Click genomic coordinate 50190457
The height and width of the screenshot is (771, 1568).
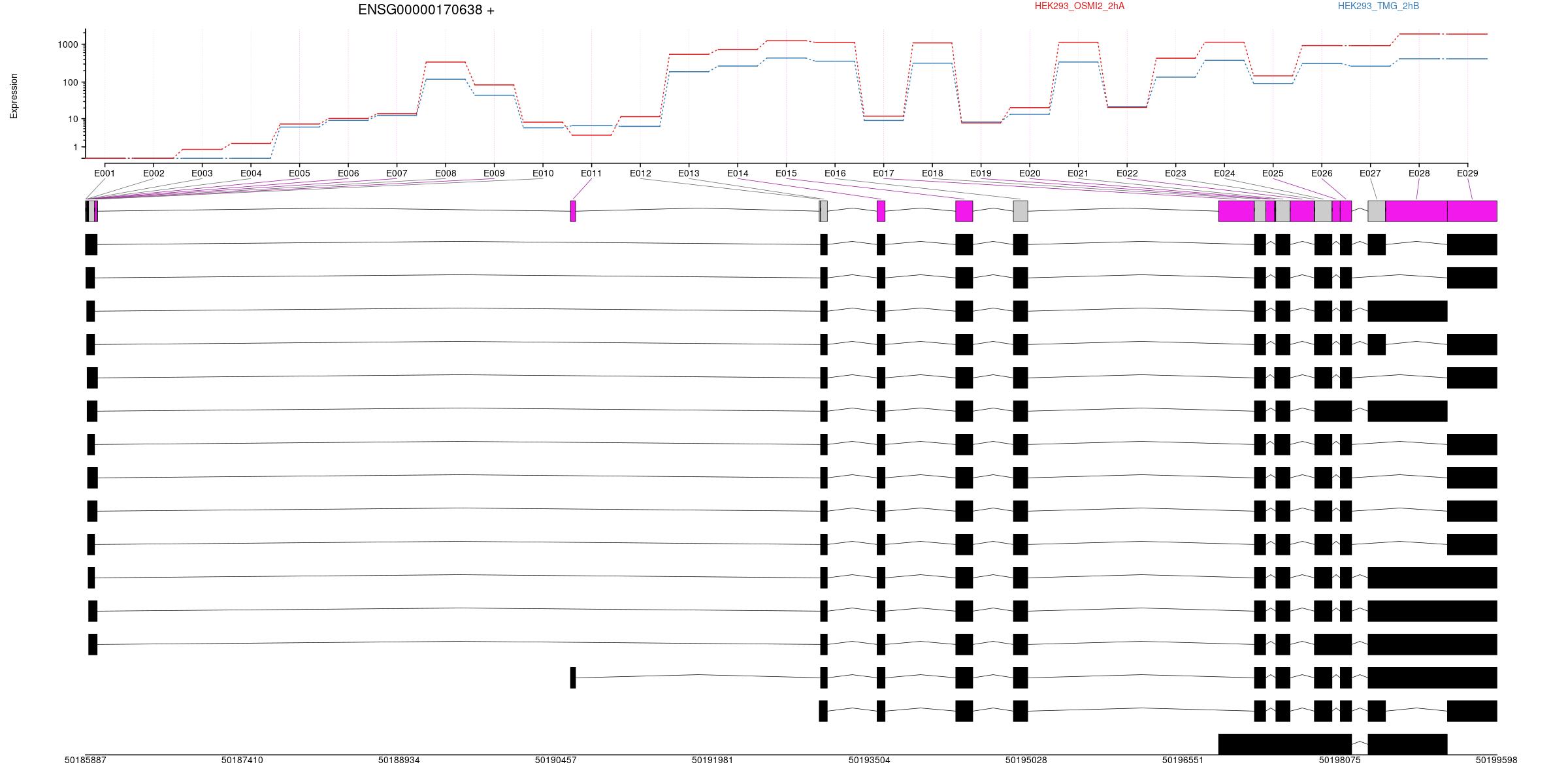(556, 760)
